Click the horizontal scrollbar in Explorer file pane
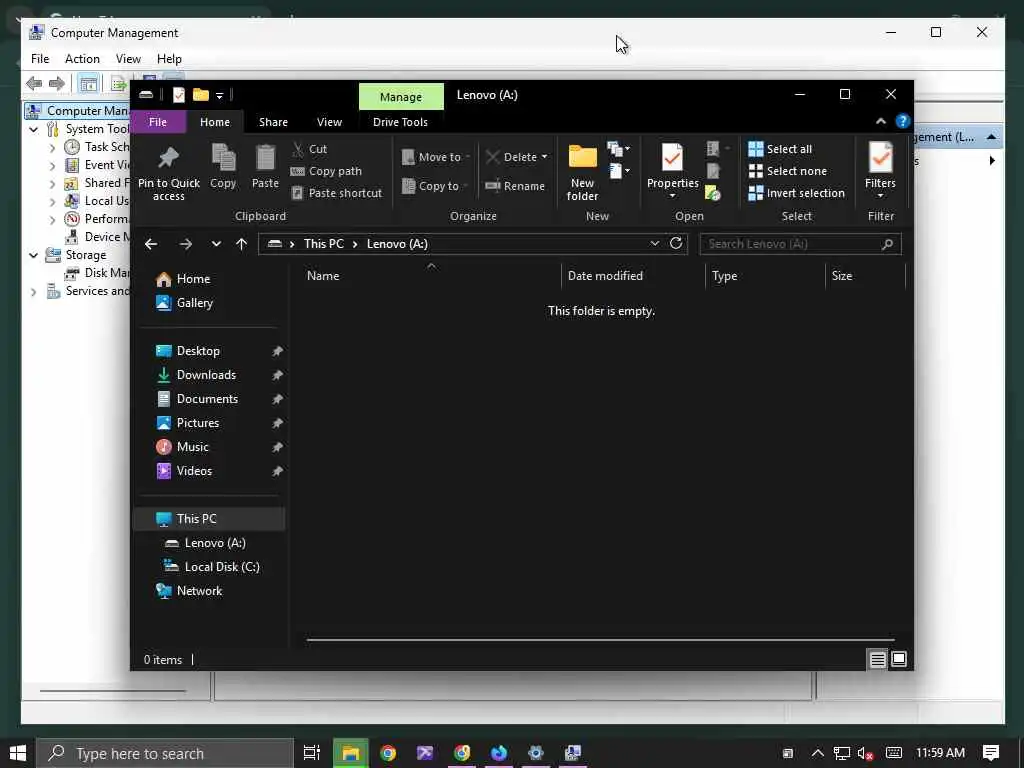Viewport: 1024px width, 768px height. coord(601,640)
